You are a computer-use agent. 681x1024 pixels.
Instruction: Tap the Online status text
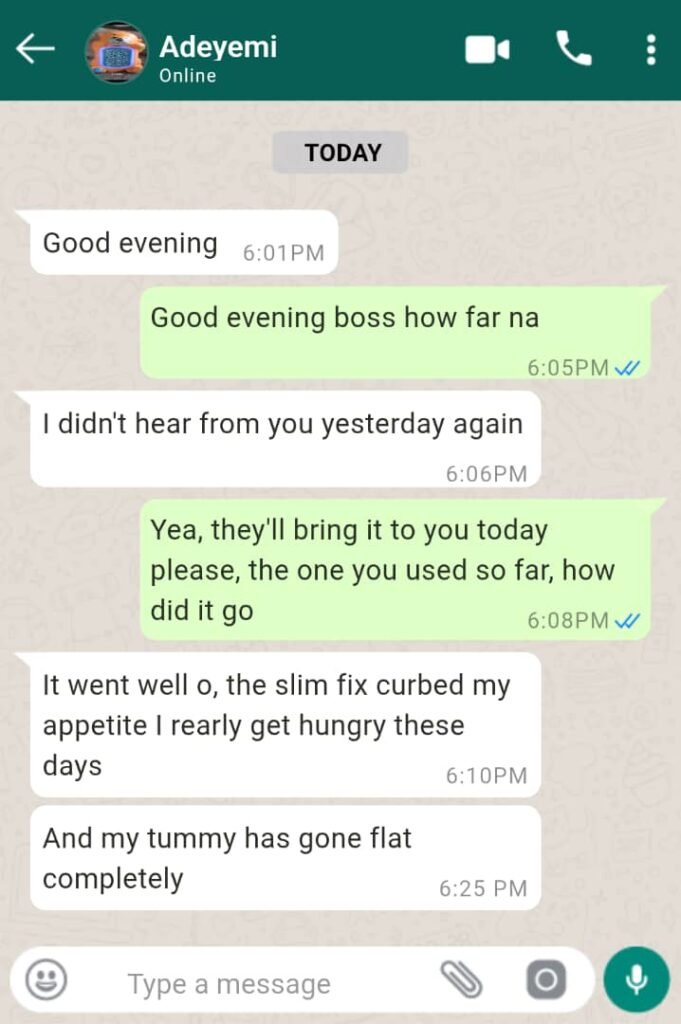tap(187, 76)
